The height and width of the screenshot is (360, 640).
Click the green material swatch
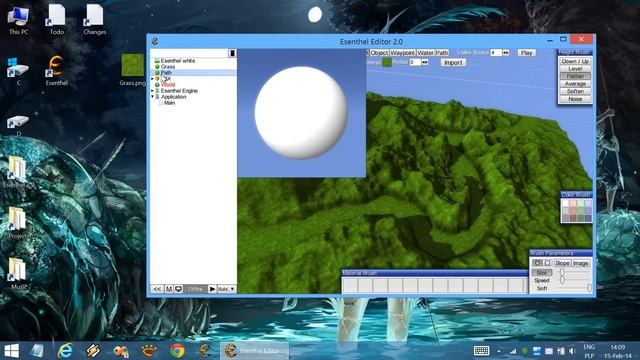coord(387,62)
